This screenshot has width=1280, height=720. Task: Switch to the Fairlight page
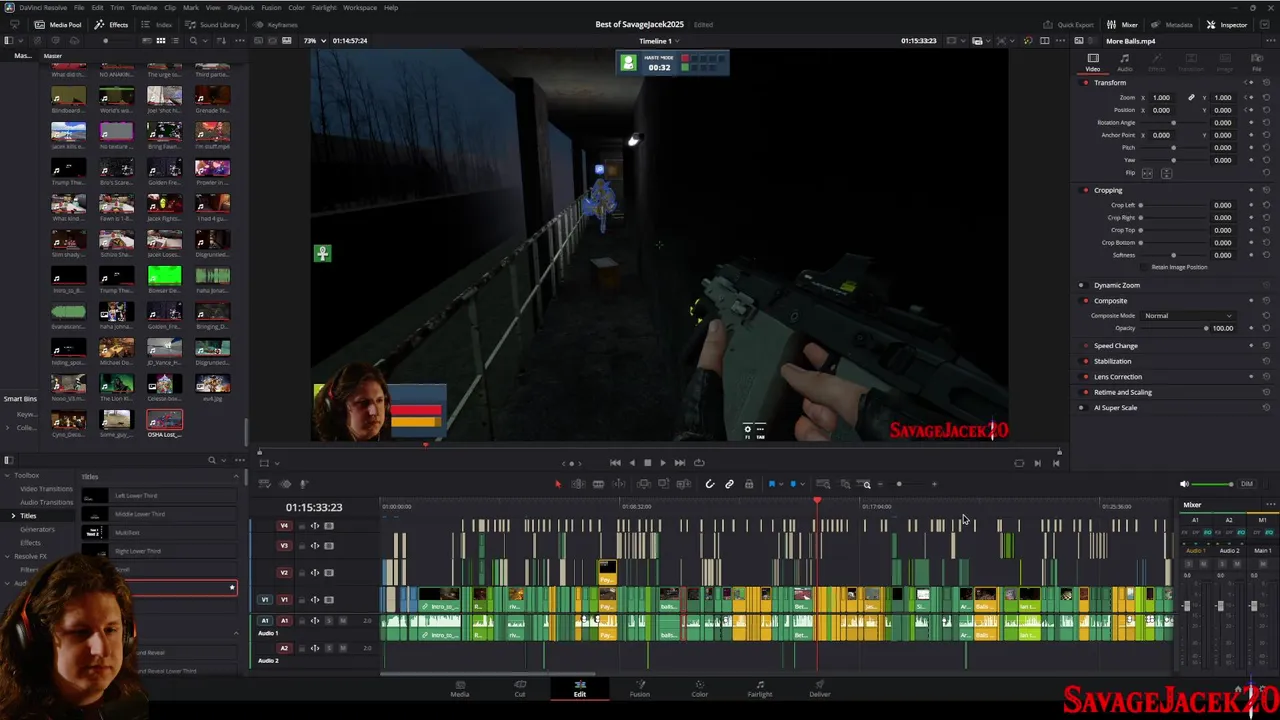pyautogui.click(x=760, y=689)
